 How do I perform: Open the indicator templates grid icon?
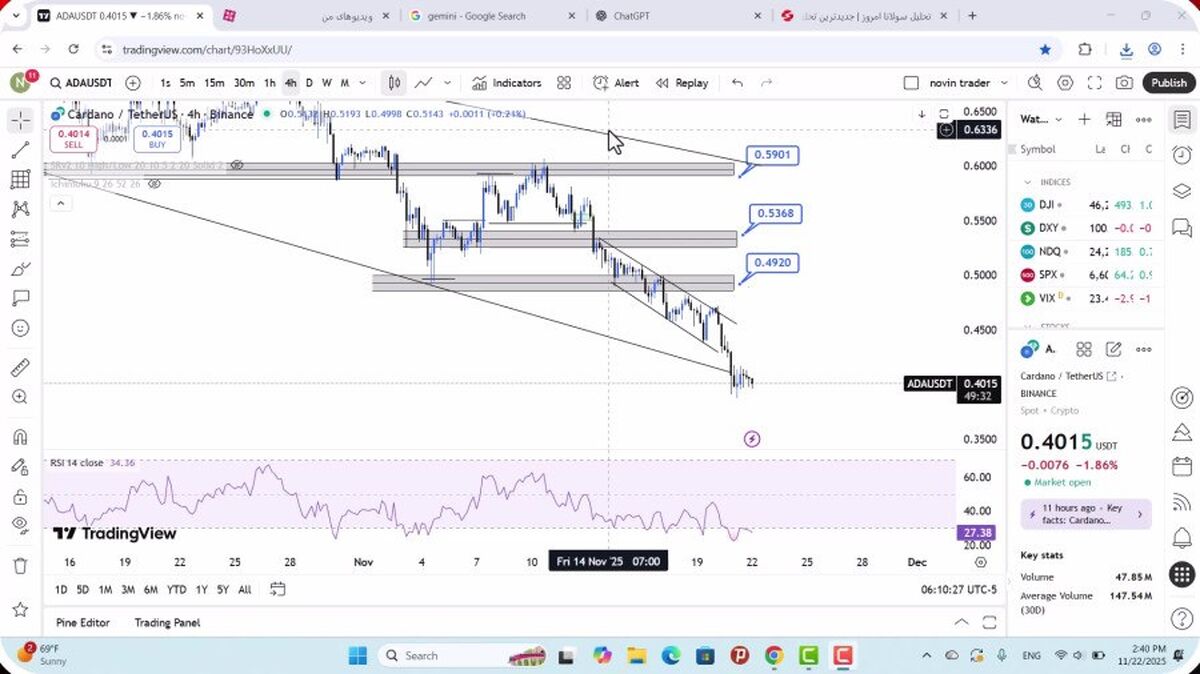(564, 83)
